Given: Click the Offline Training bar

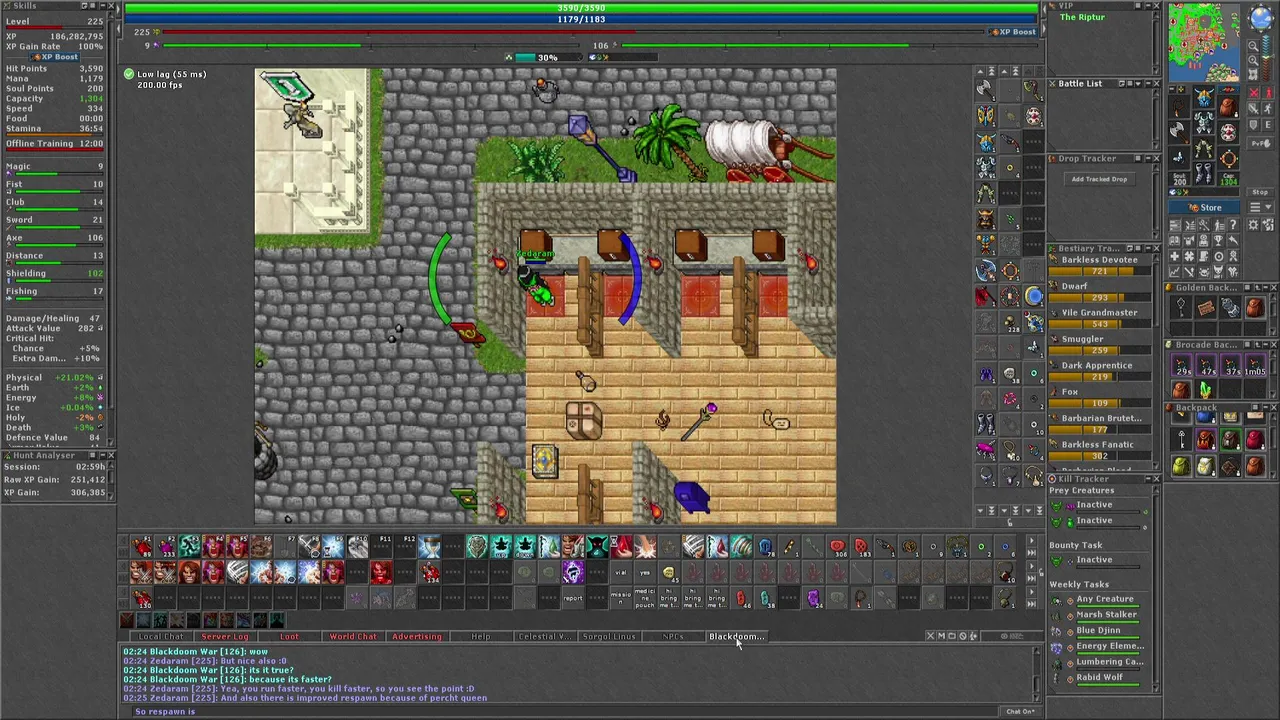Looking at the screenshot, I should [54, 144].
